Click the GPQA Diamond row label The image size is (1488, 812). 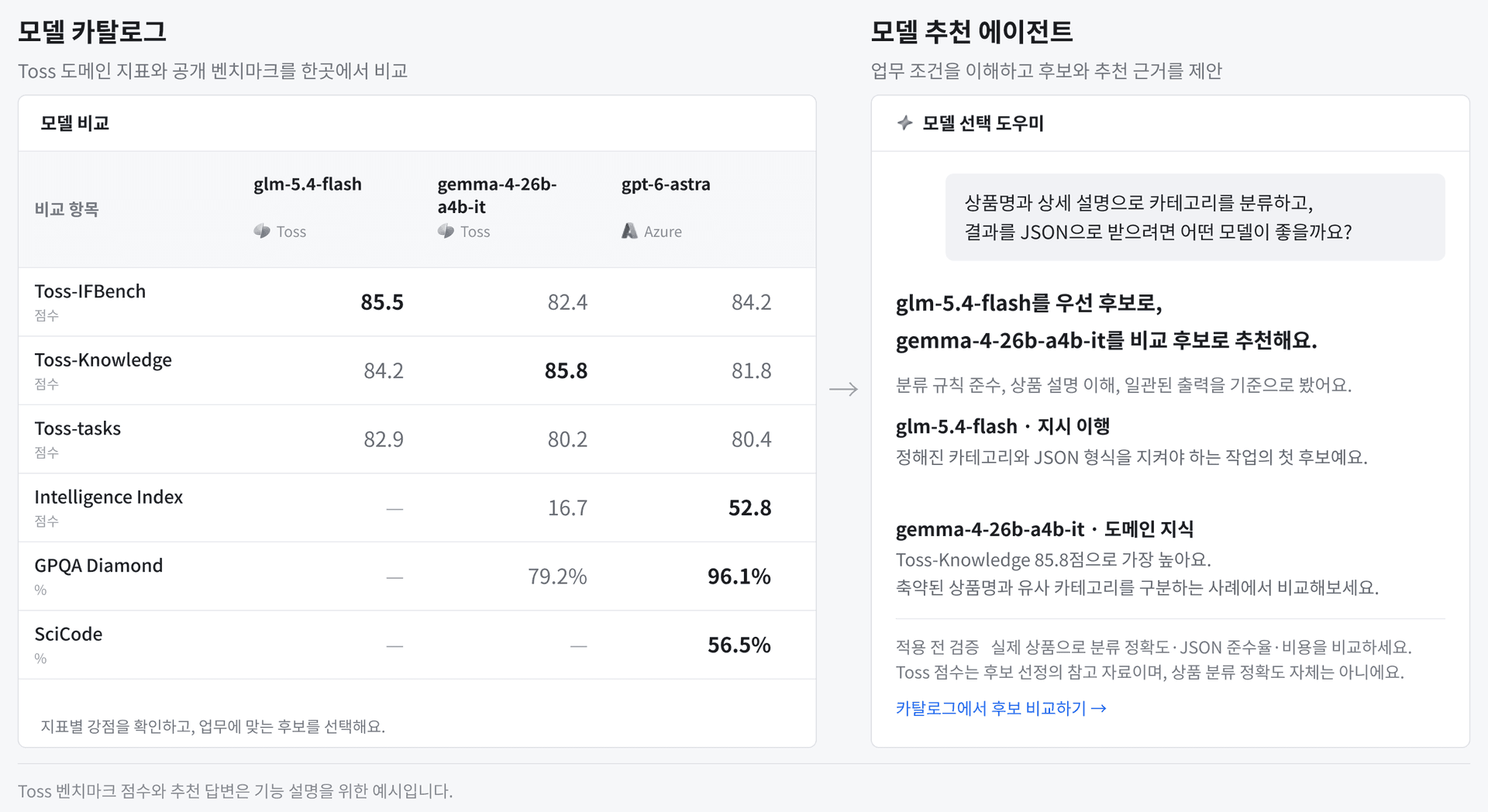98,566
